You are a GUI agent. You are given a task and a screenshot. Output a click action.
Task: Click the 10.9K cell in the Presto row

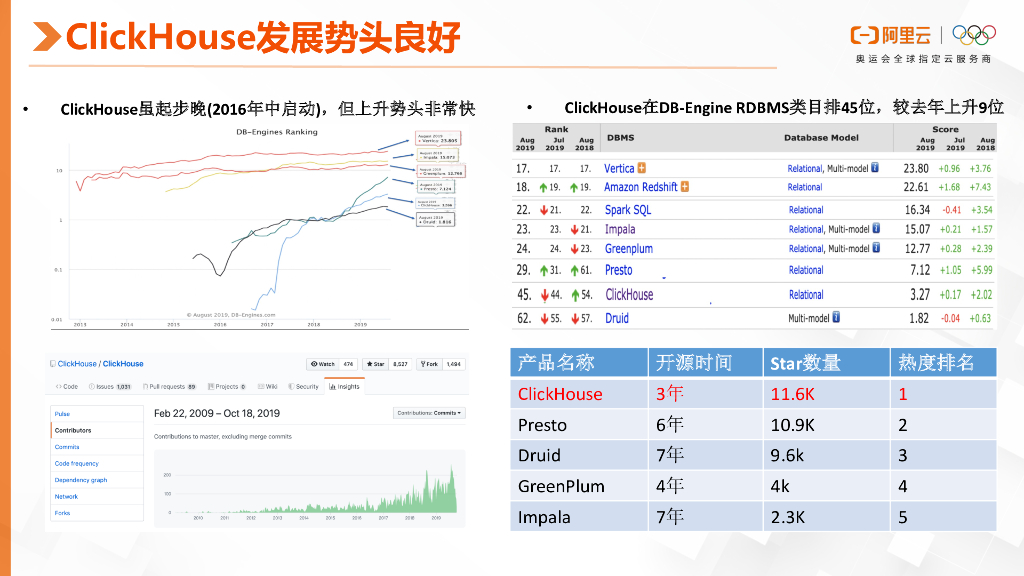[x=827, y=425]
